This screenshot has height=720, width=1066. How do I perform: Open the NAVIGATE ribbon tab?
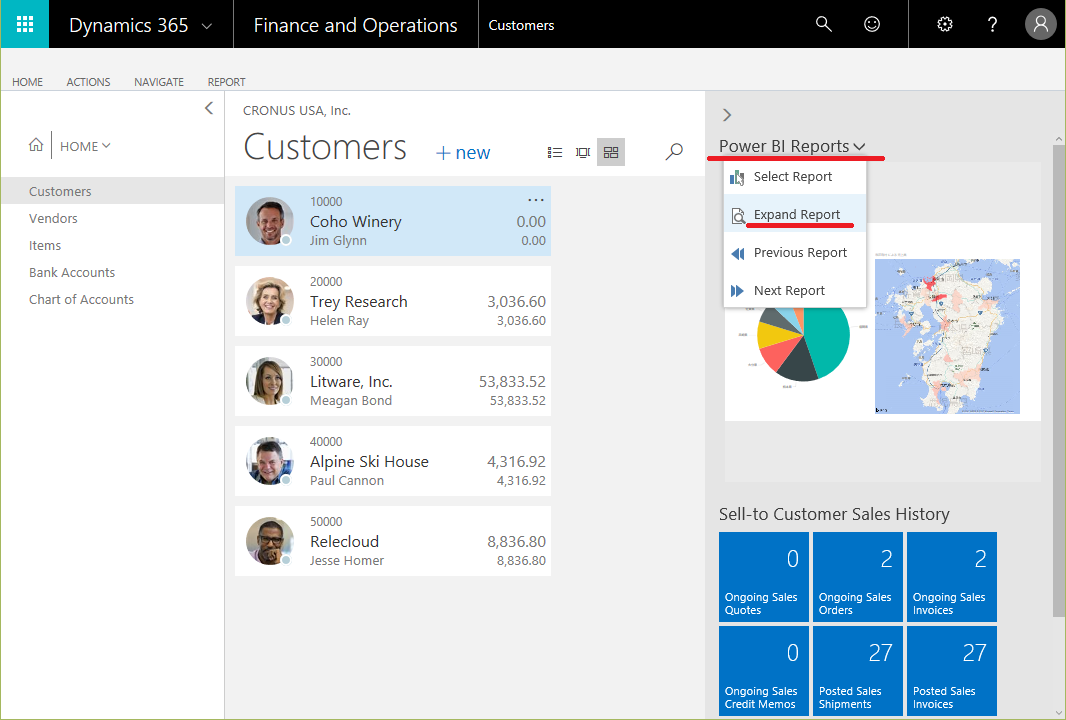(x=159, y=82)
